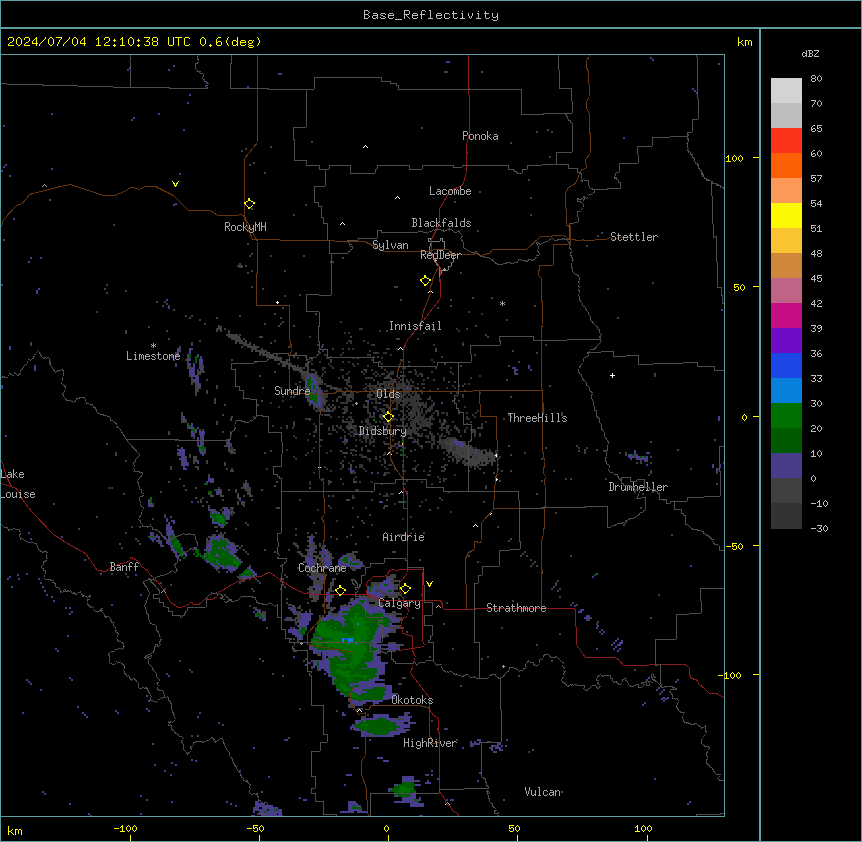
Task: Click the -30 value on the dBZ scale
Action: [x=819, y=528]
